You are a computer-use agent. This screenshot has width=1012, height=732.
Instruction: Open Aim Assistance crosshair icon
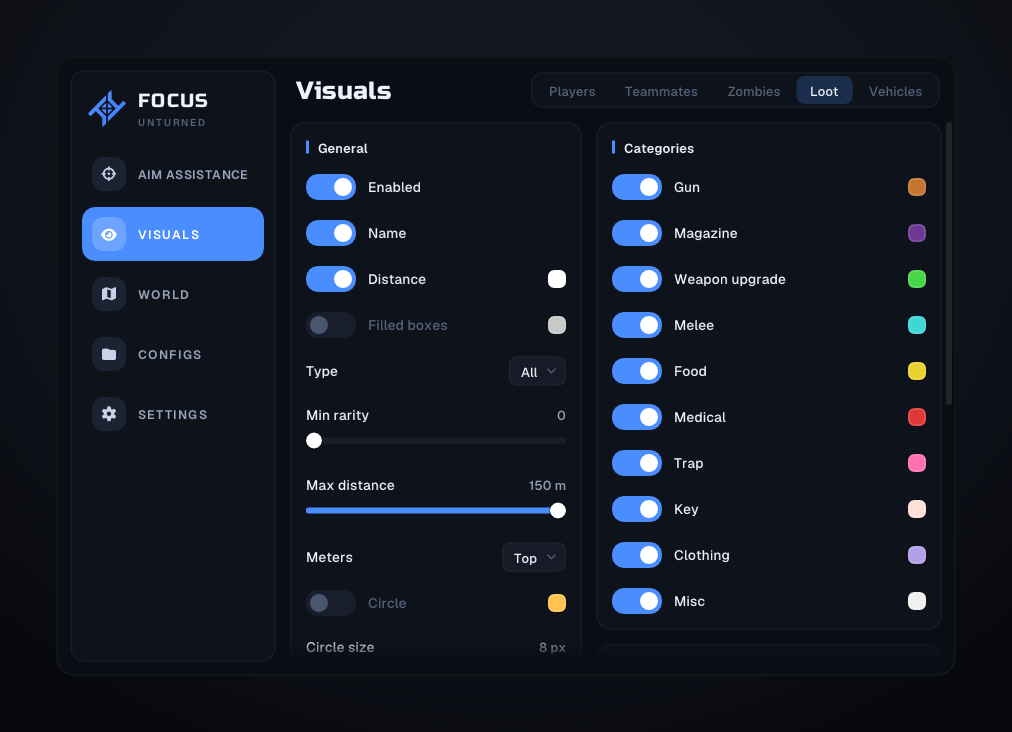[109, 174]
